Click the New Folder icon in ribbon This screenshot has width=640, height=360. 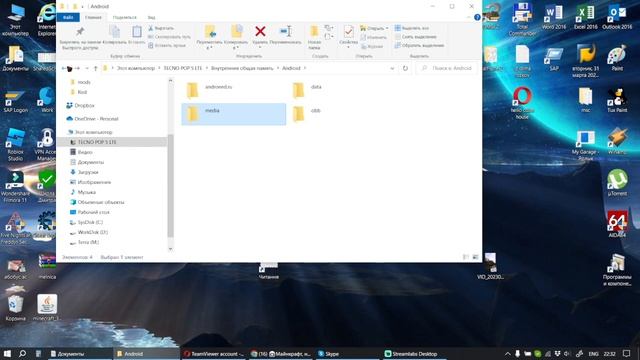point(314,31)
